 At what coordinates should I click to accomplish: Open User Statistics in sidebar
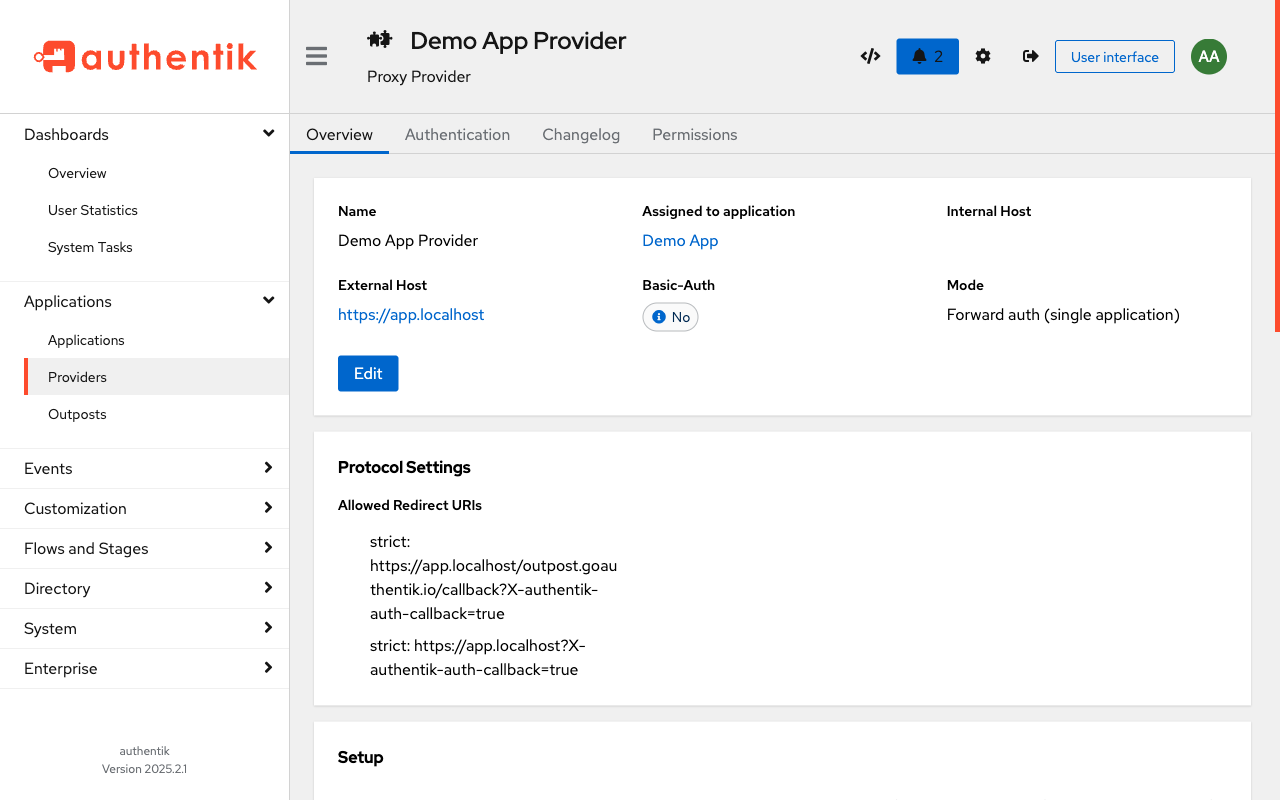coord(156,210)
